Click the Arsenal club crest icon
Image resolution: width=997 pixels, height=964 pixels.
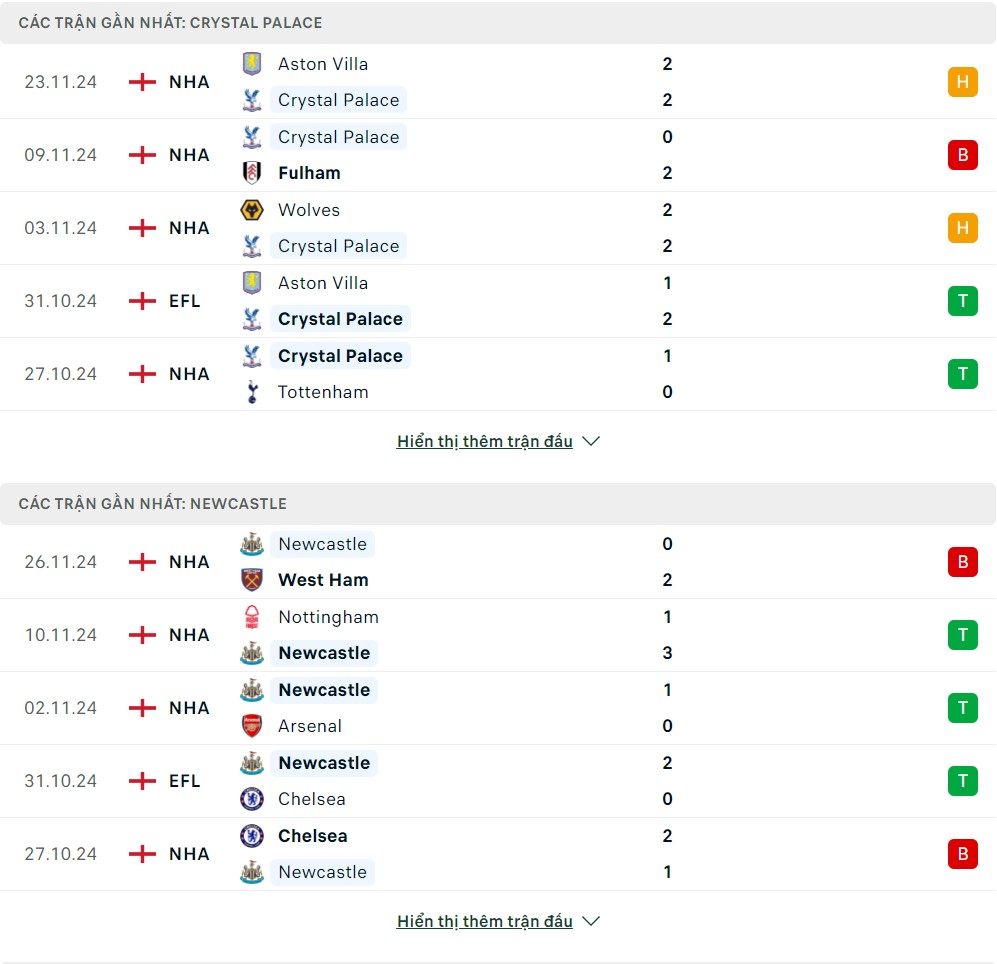pyautogui.click(x=252, y=726)
